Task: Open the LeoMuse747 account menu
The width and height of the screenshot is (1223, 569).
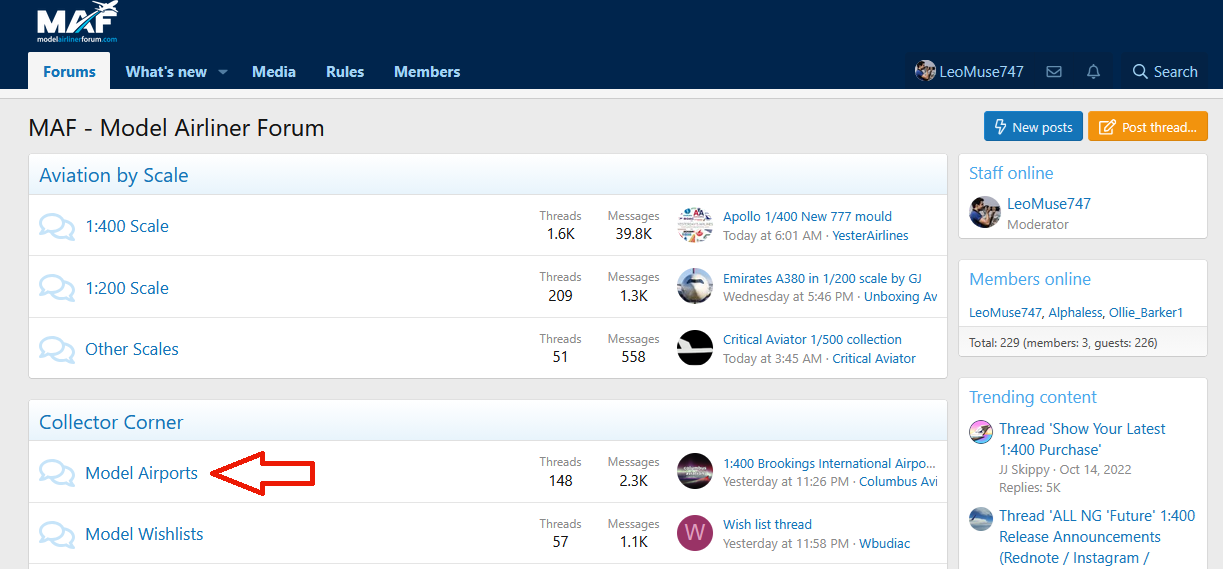Action: point(969,72)
